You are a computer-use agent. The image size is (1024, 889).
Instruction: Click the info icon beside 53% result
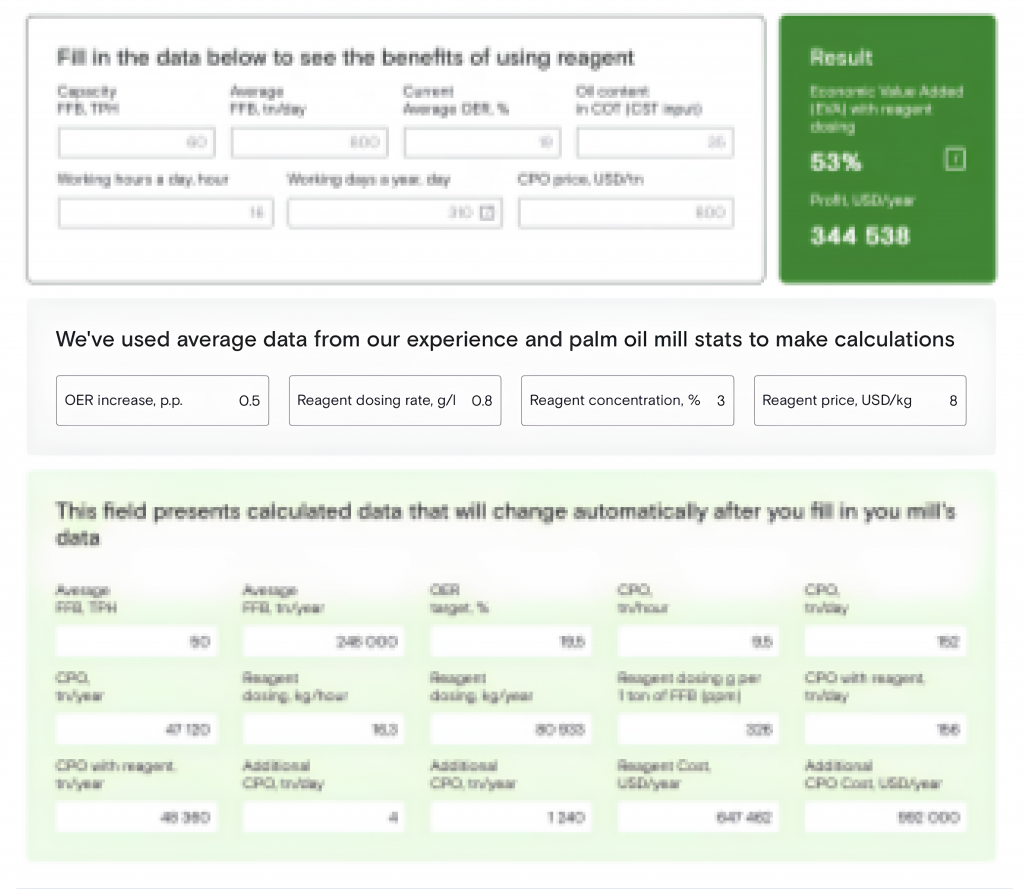[955, 159]
